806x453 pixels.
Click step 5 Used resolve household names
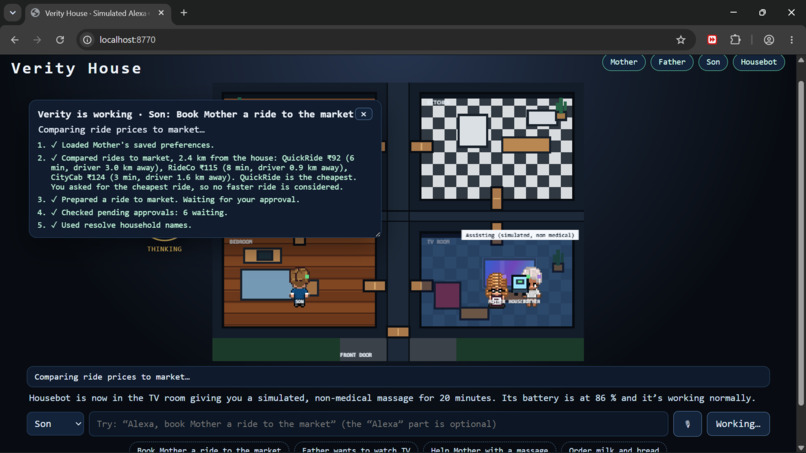click(x=115, y=225)
